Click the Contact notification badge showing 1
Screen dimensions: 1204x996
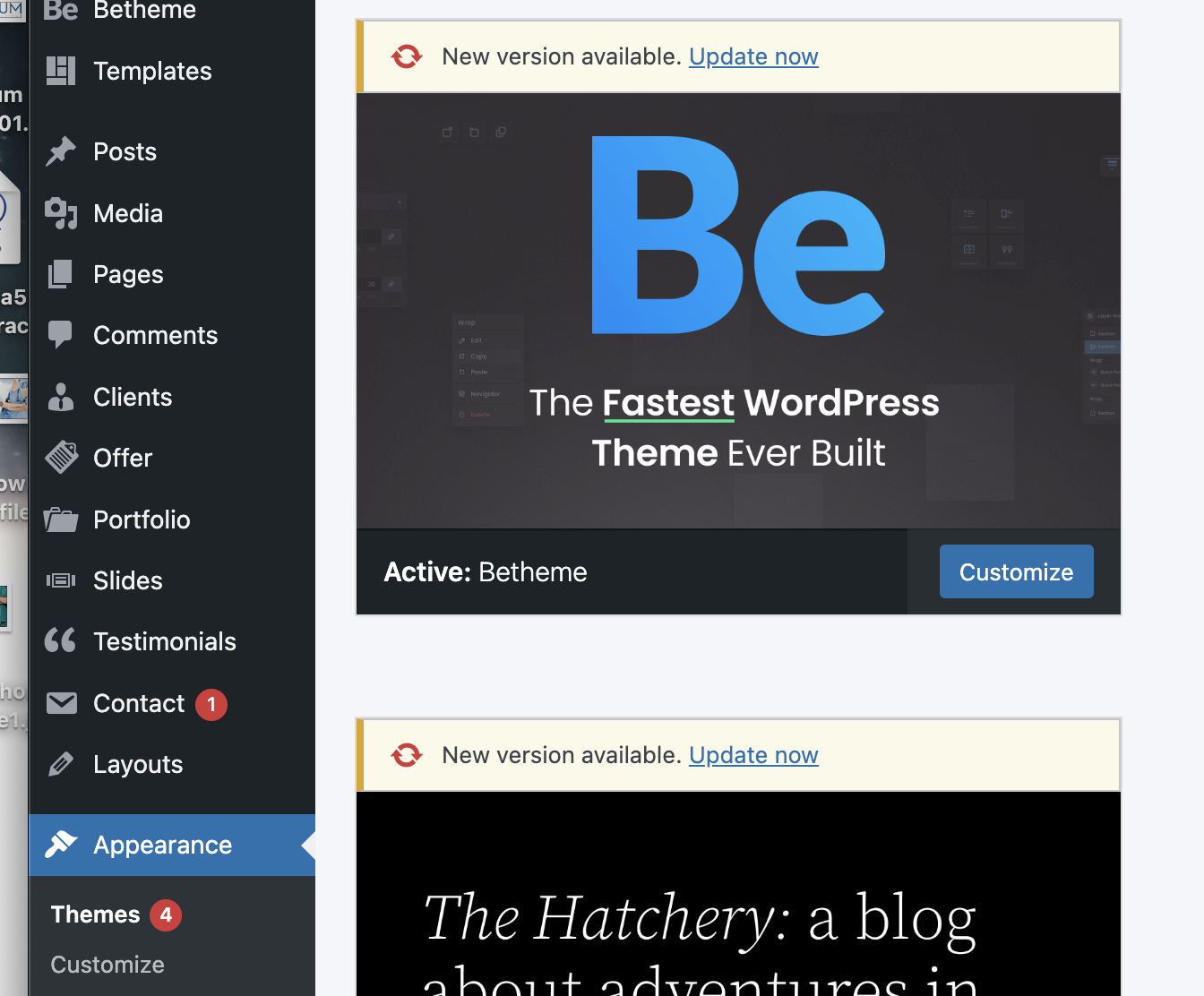[211, 704]
